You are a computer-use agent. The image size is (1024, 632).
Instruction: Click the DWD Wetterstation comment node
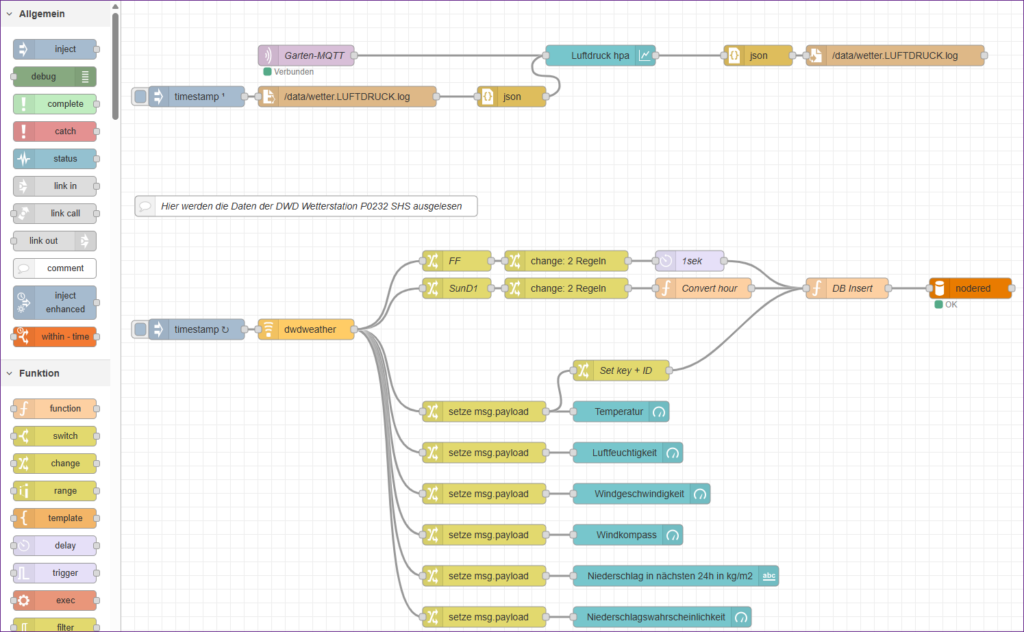tap(306, 206)
